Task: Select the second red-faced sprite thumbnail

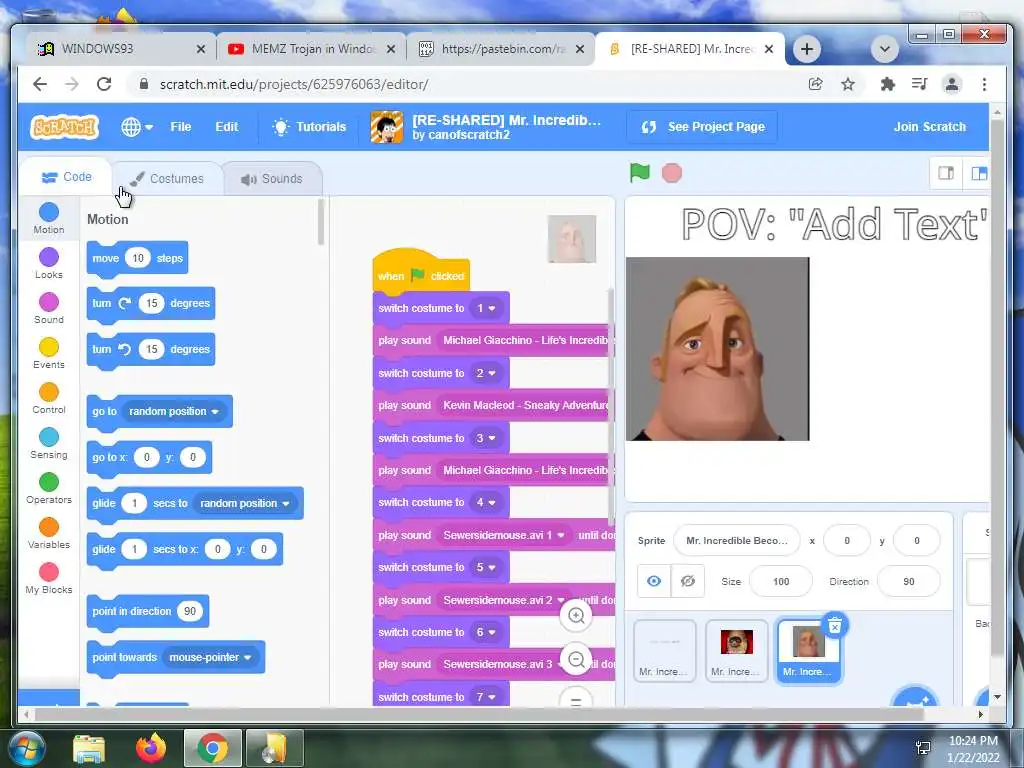Action: (x=736, y=651)
